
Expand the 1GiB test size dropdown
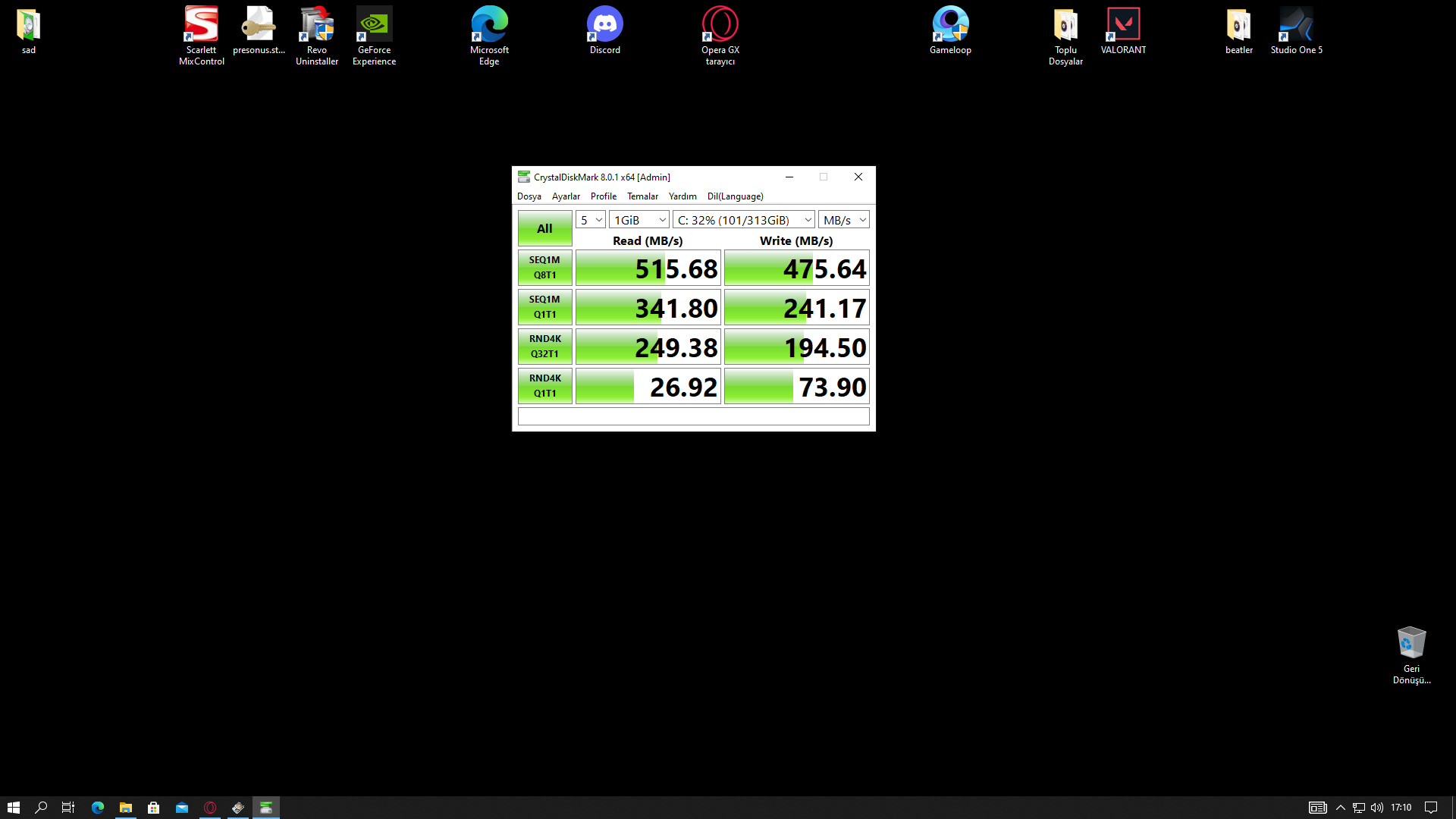coord(639,220)
